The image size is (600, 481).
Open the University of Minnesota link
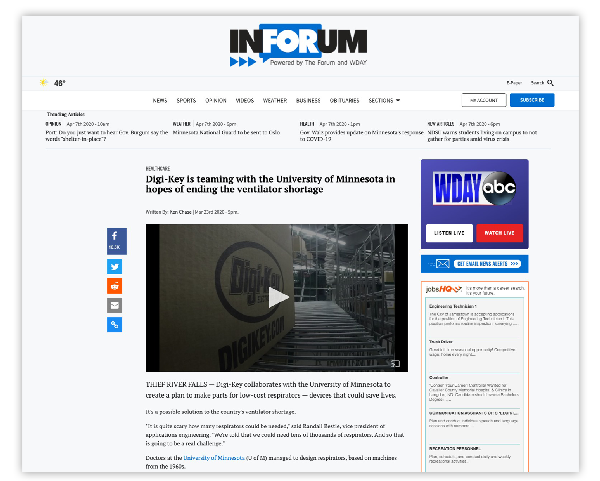[x=214, y=458]
